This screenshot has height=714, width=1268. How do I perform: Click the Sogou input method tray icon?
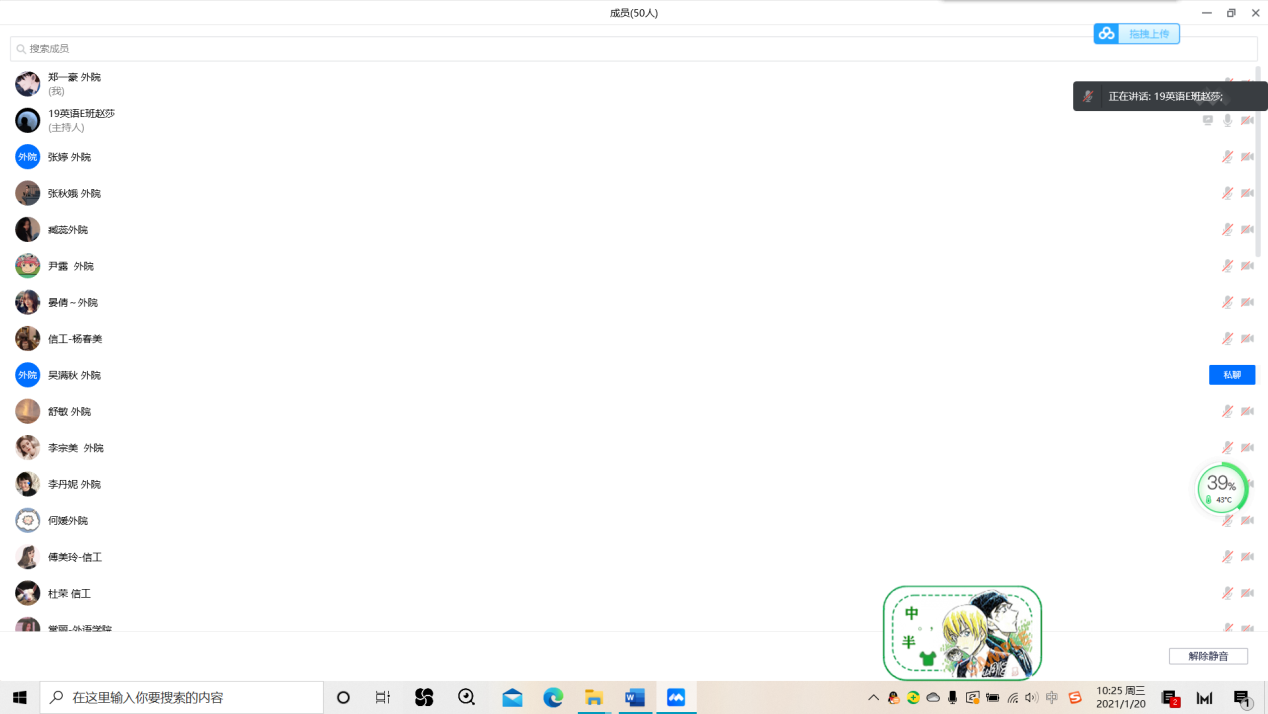tap(1075, 697)
